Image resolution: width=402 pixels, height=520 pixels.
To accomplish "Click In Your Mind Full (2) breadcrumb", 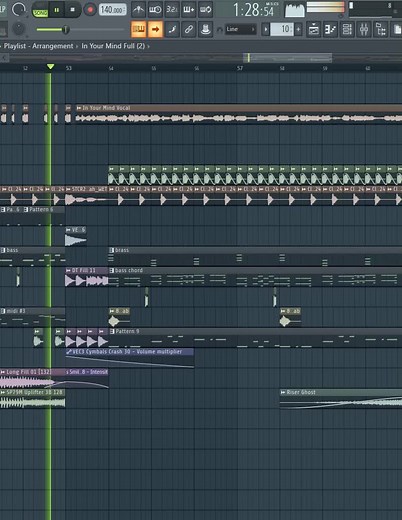I will pyautogui.click(x=113, y=46).
